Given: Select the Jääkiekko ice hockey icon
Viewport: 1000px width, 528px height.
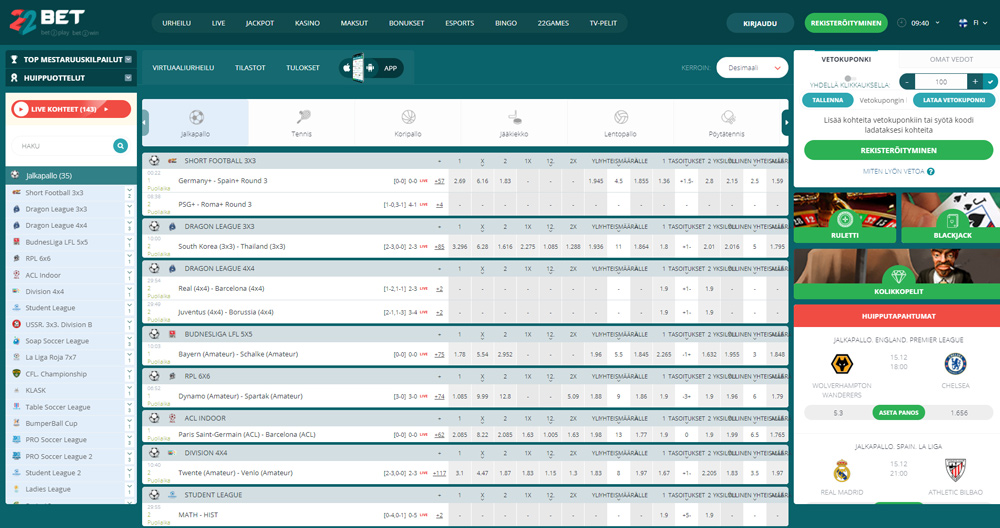Looking at the screenshot, I should 514,117.
